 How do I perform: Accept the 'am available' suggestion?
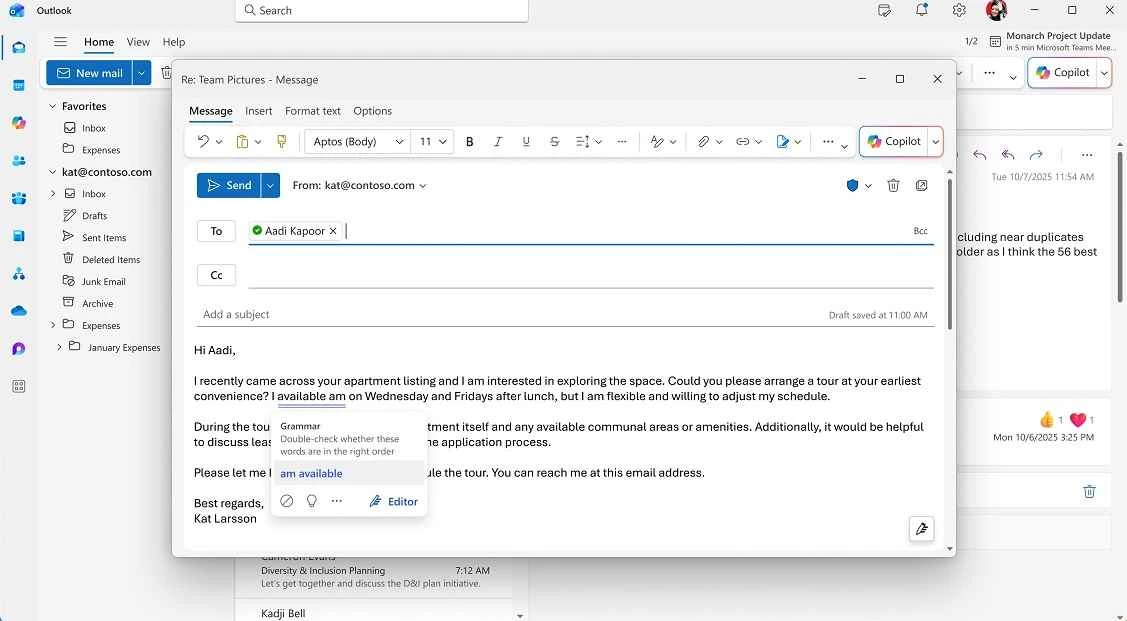click(x=348, y=474)
